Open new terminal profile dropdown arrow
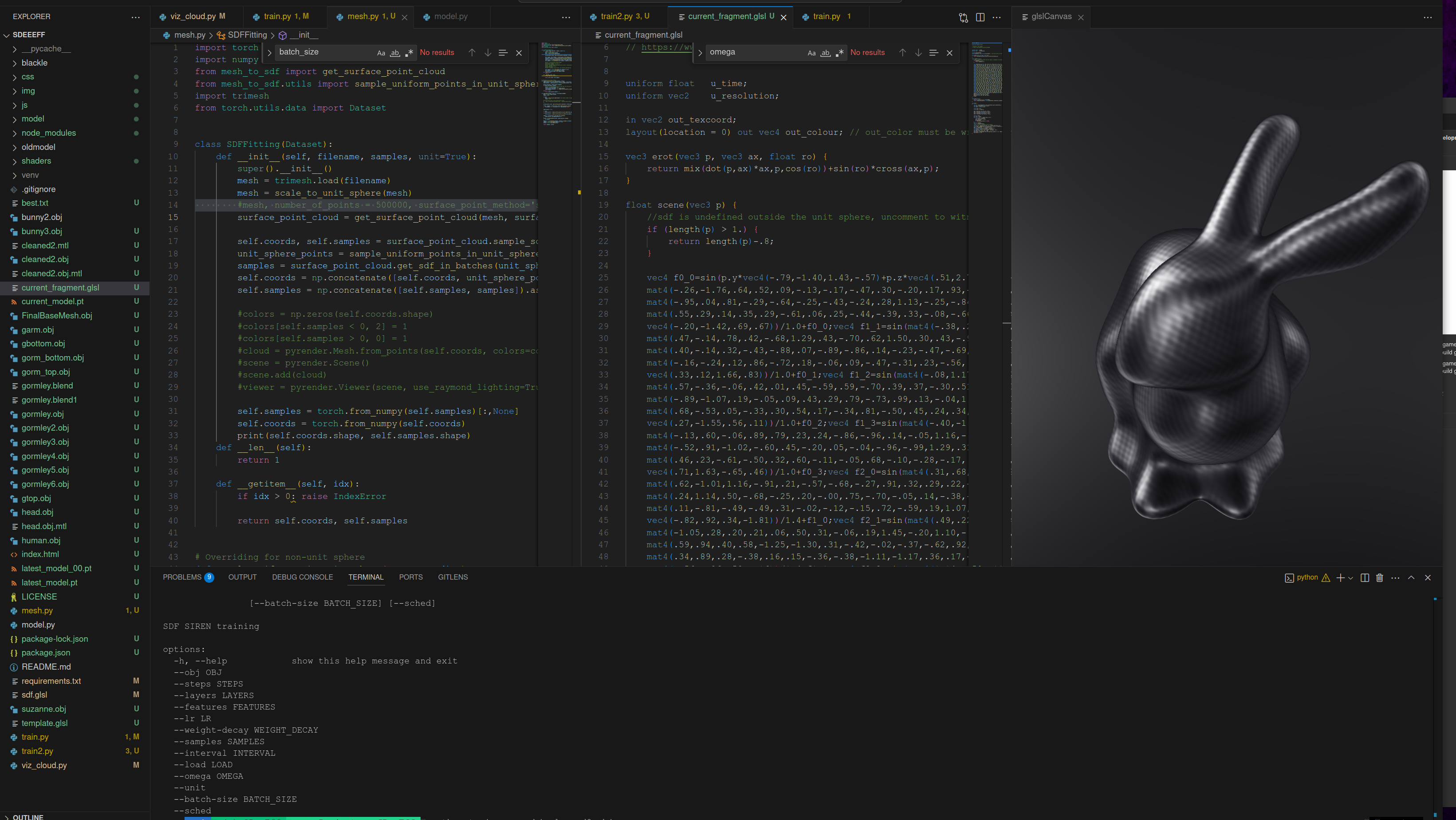The image size is (1456, 820). 1351,577
